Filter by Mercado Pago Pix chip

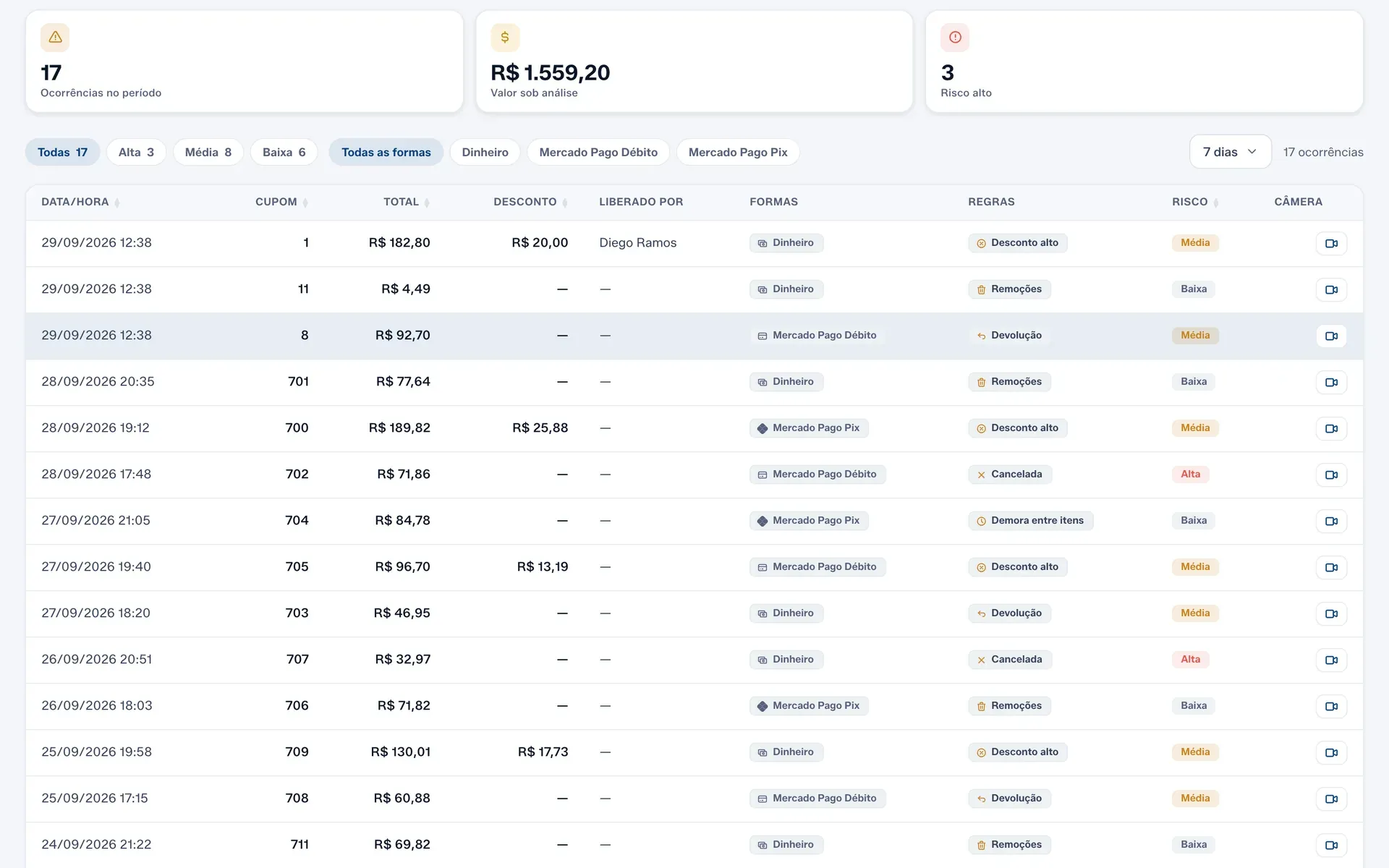tap(738, 152)
